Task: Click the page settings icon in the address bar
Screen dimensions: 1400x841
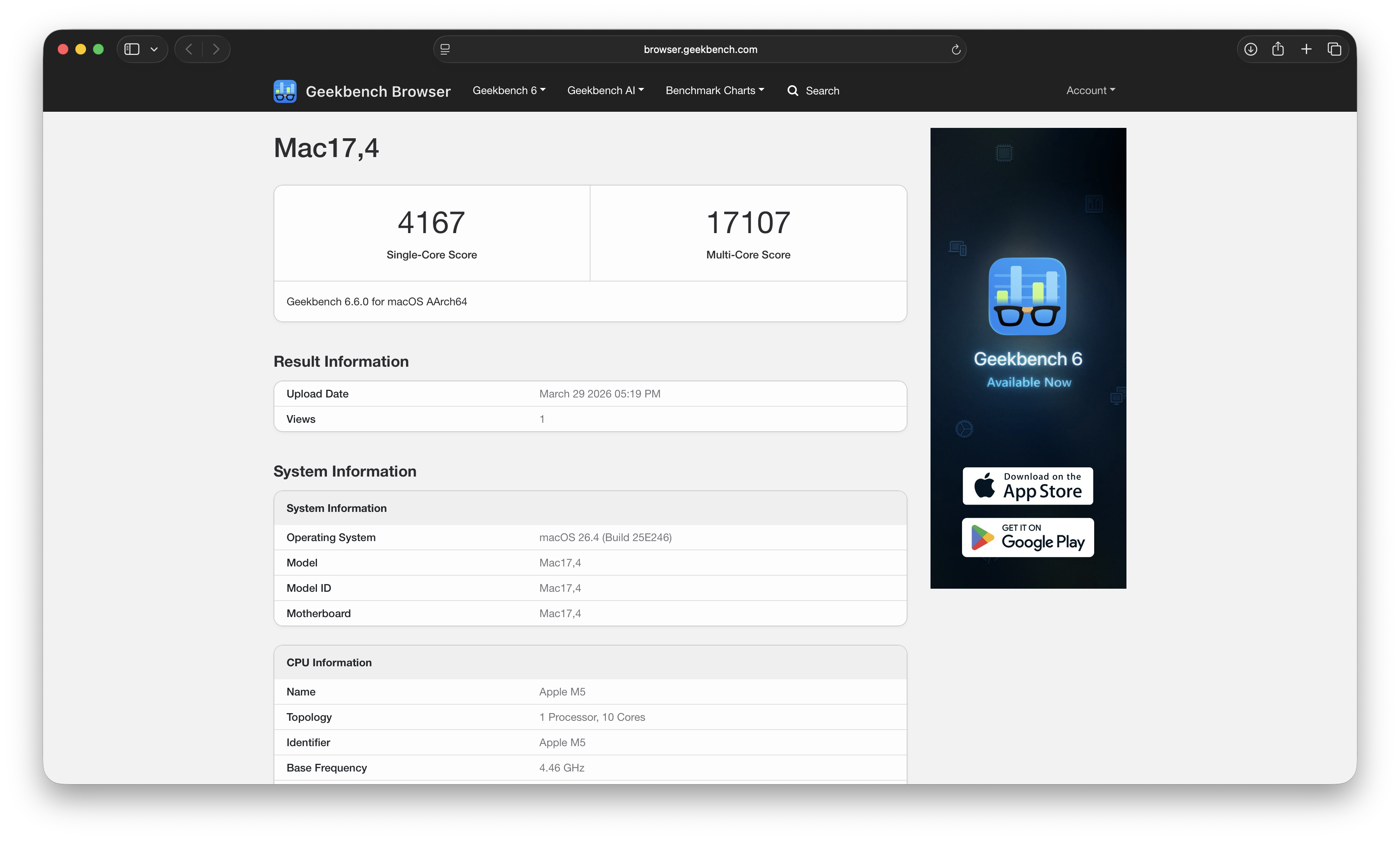Action: pos(445,50)
